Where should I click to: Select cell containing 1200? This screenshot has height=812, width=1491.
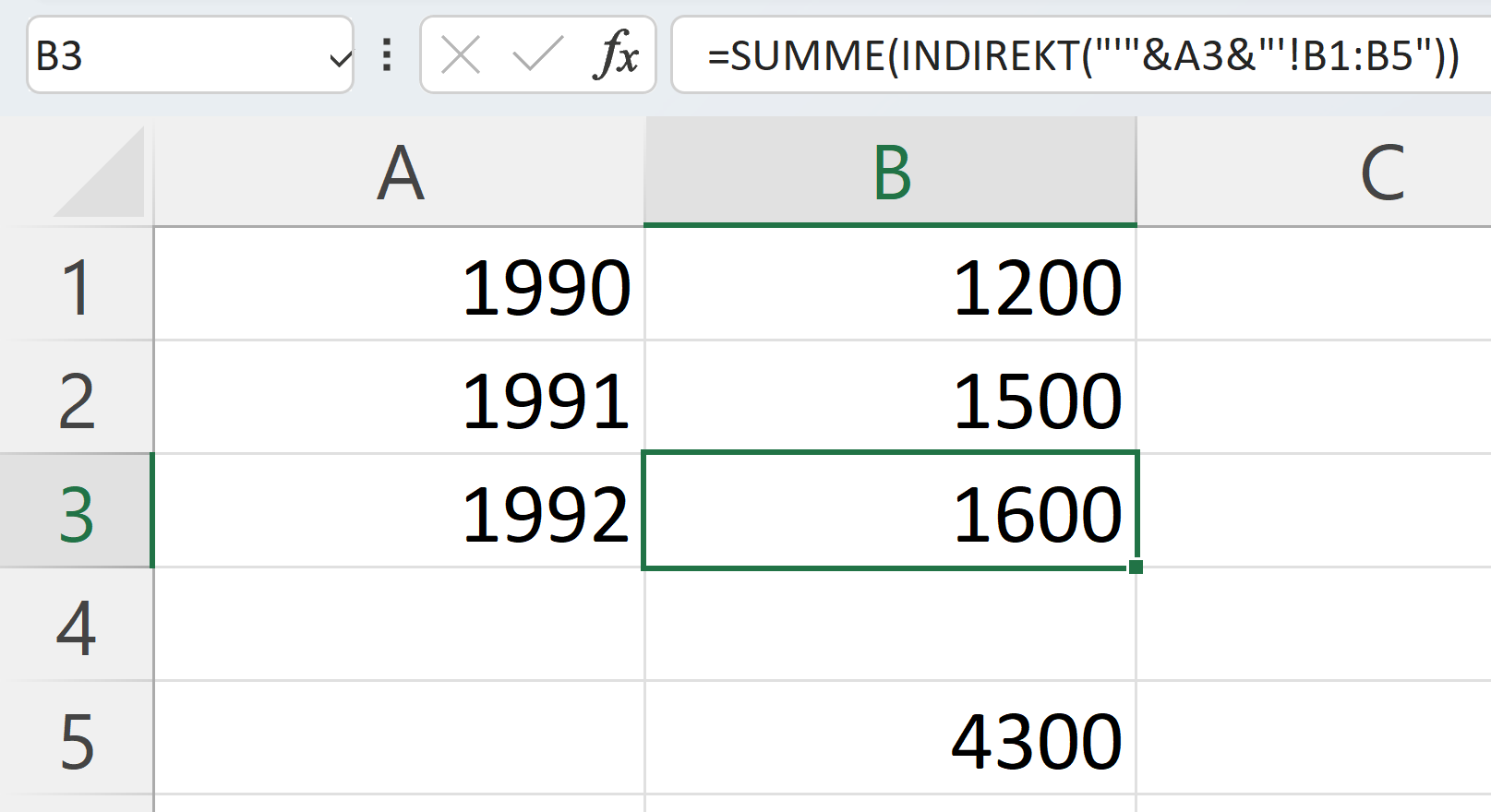point(890,284)
